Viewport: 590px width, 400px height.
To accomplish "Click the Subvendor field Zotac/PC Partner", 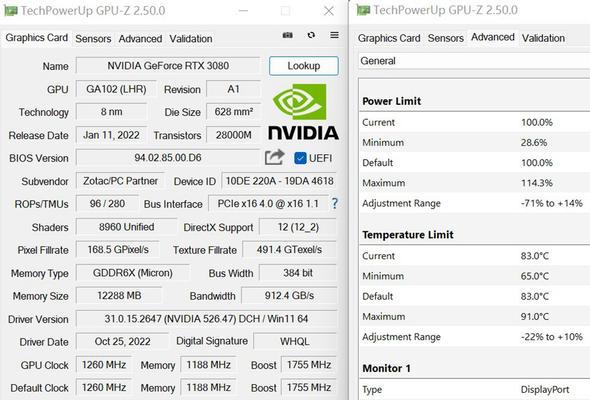I will pyautogui.click(x=120, y=181).
